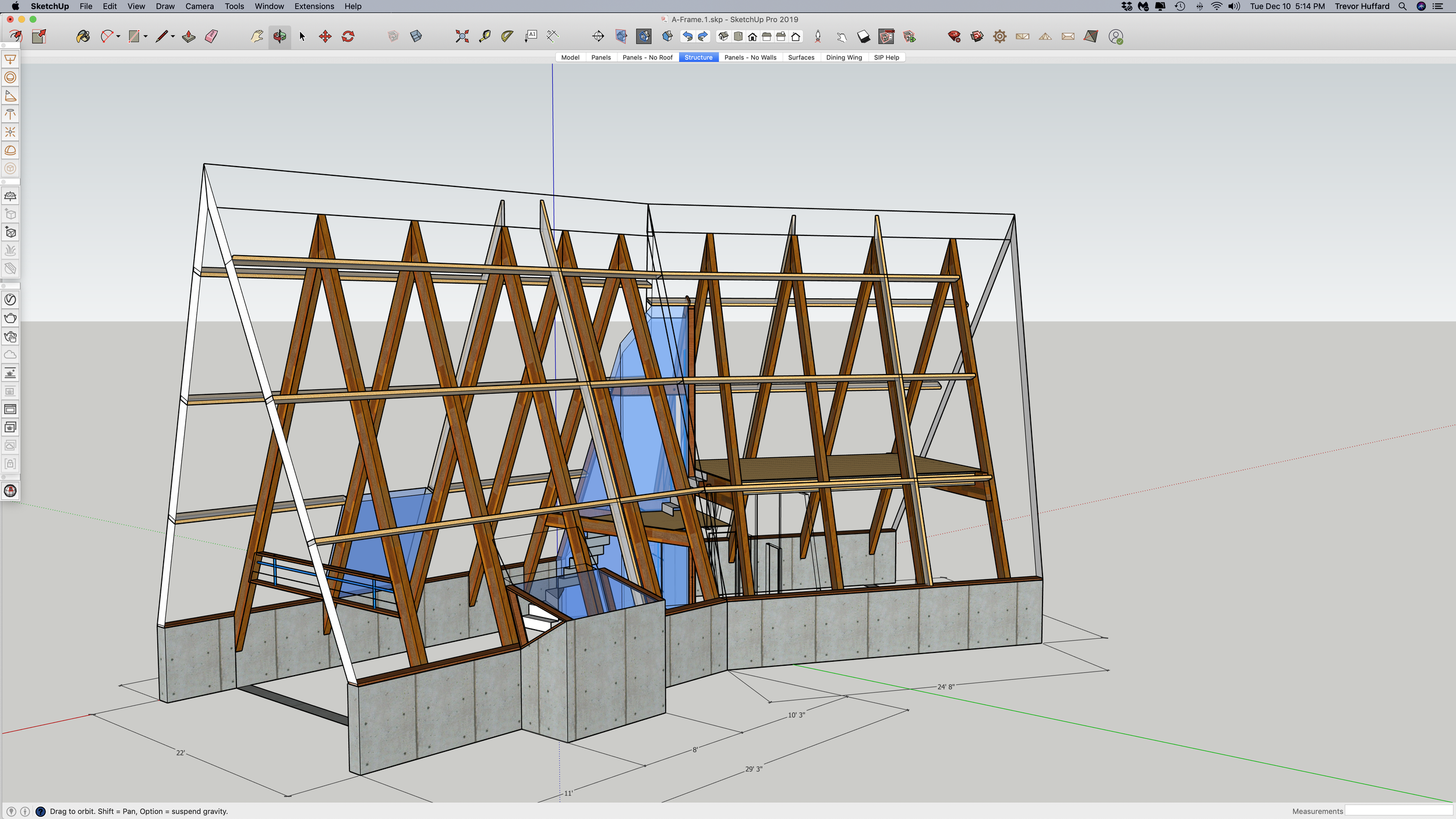Click the V-Ray teapot render icon
The width and height of the screenshot is (1456, 819).
pyautogui.click(x=10, y=318)
